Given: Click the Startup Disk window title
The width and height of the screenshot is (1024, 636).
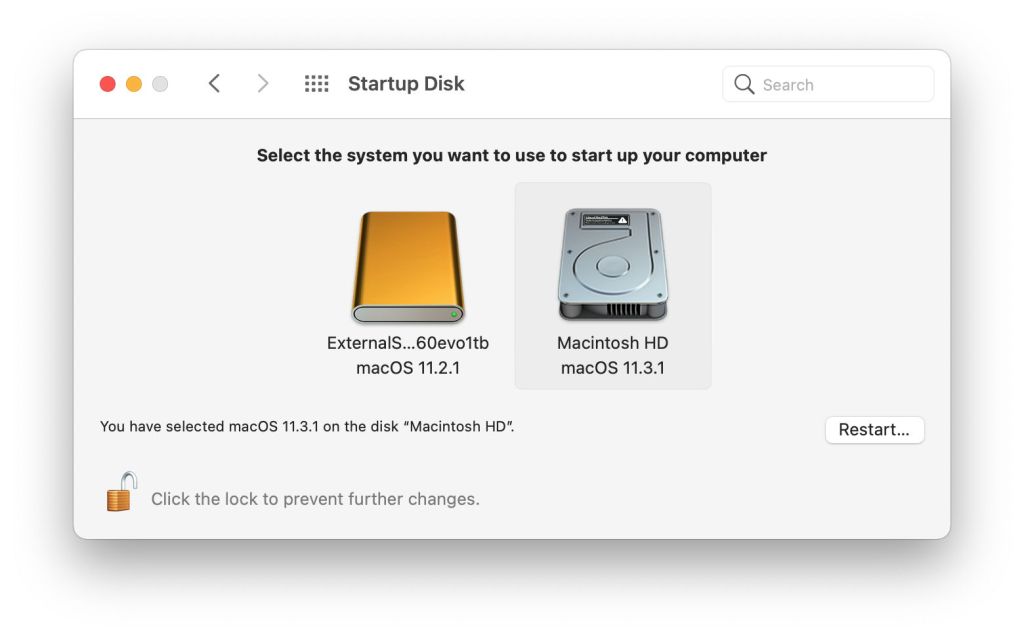Looking at the screenshot, I should 406,84.
